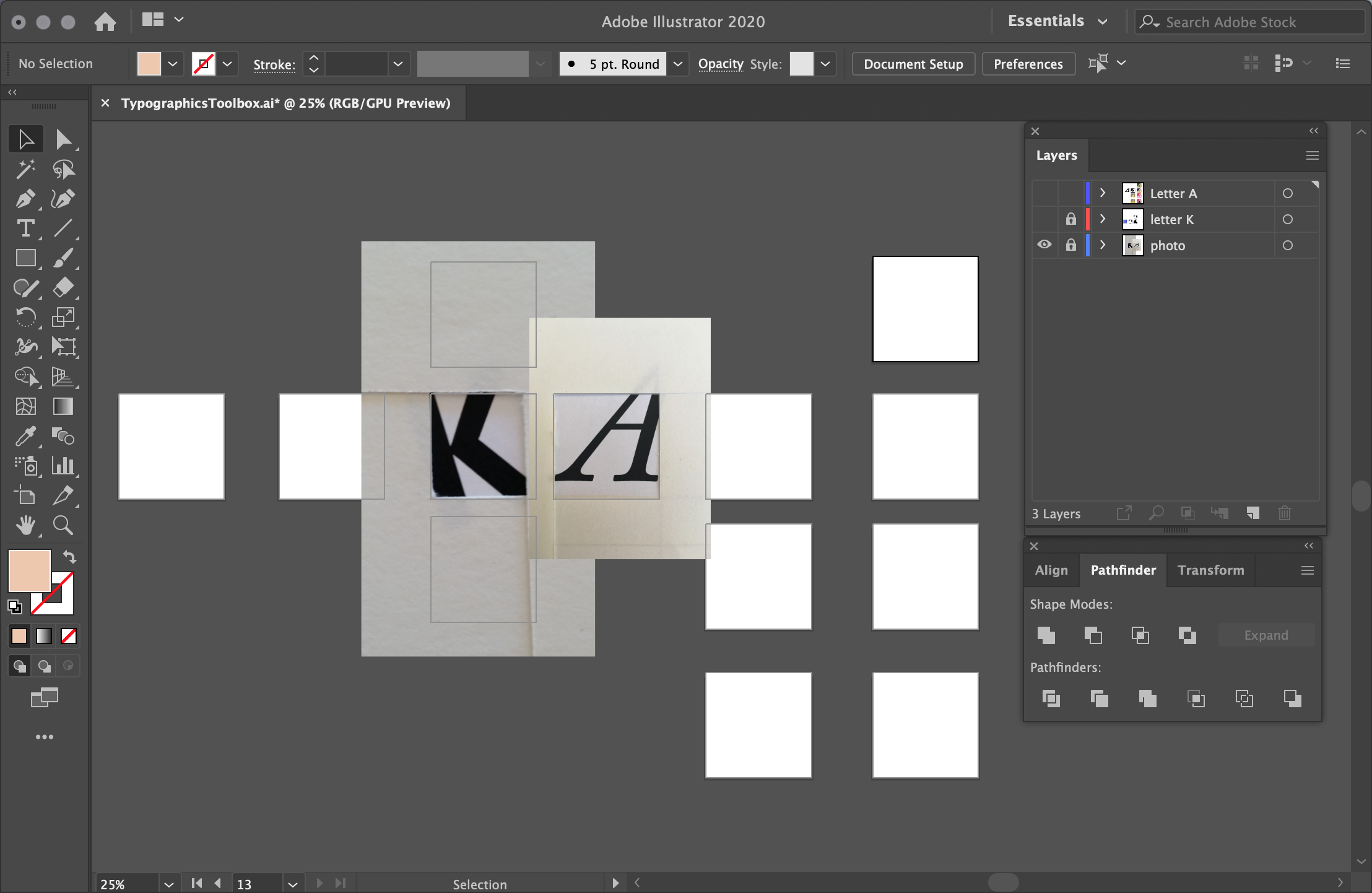Select the Pathfinder tab
The height and width of the screenshot is (893, 1372).
click(x=1123, y=570)
